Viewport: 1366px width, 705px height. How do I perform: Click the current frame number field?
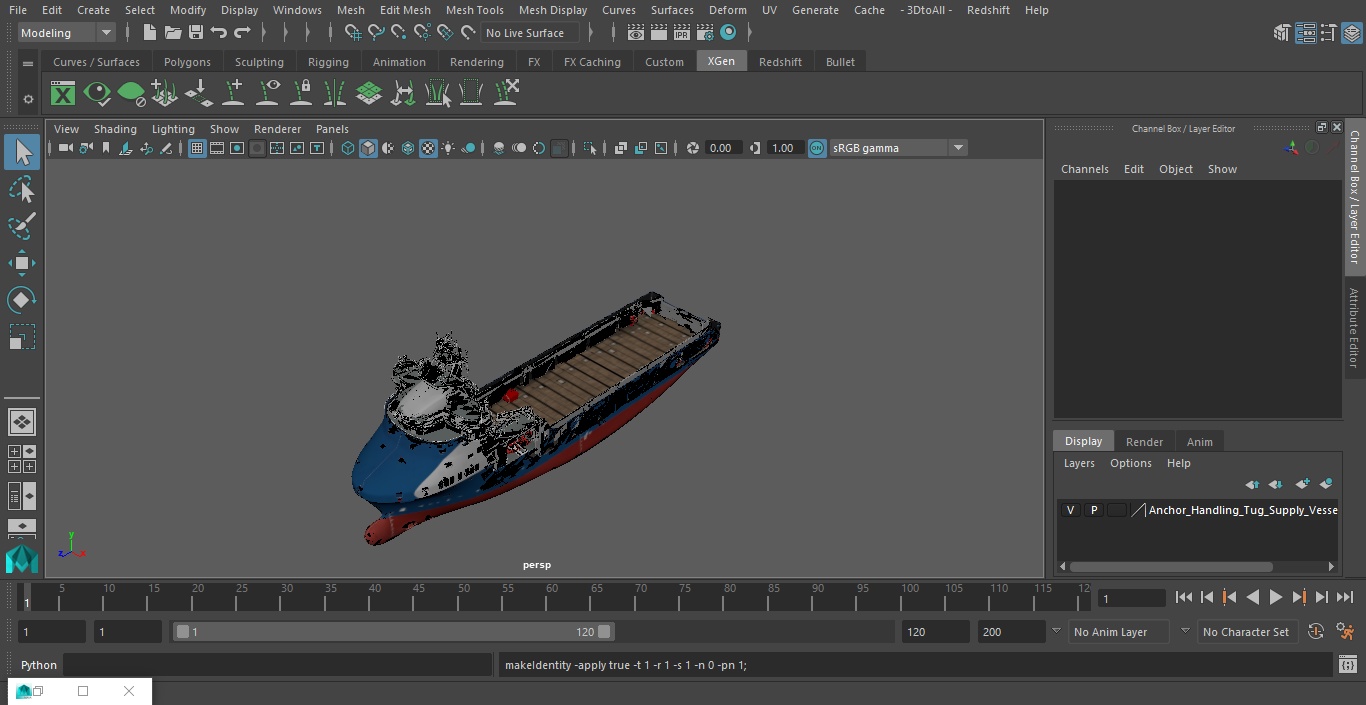(1131, 598)
